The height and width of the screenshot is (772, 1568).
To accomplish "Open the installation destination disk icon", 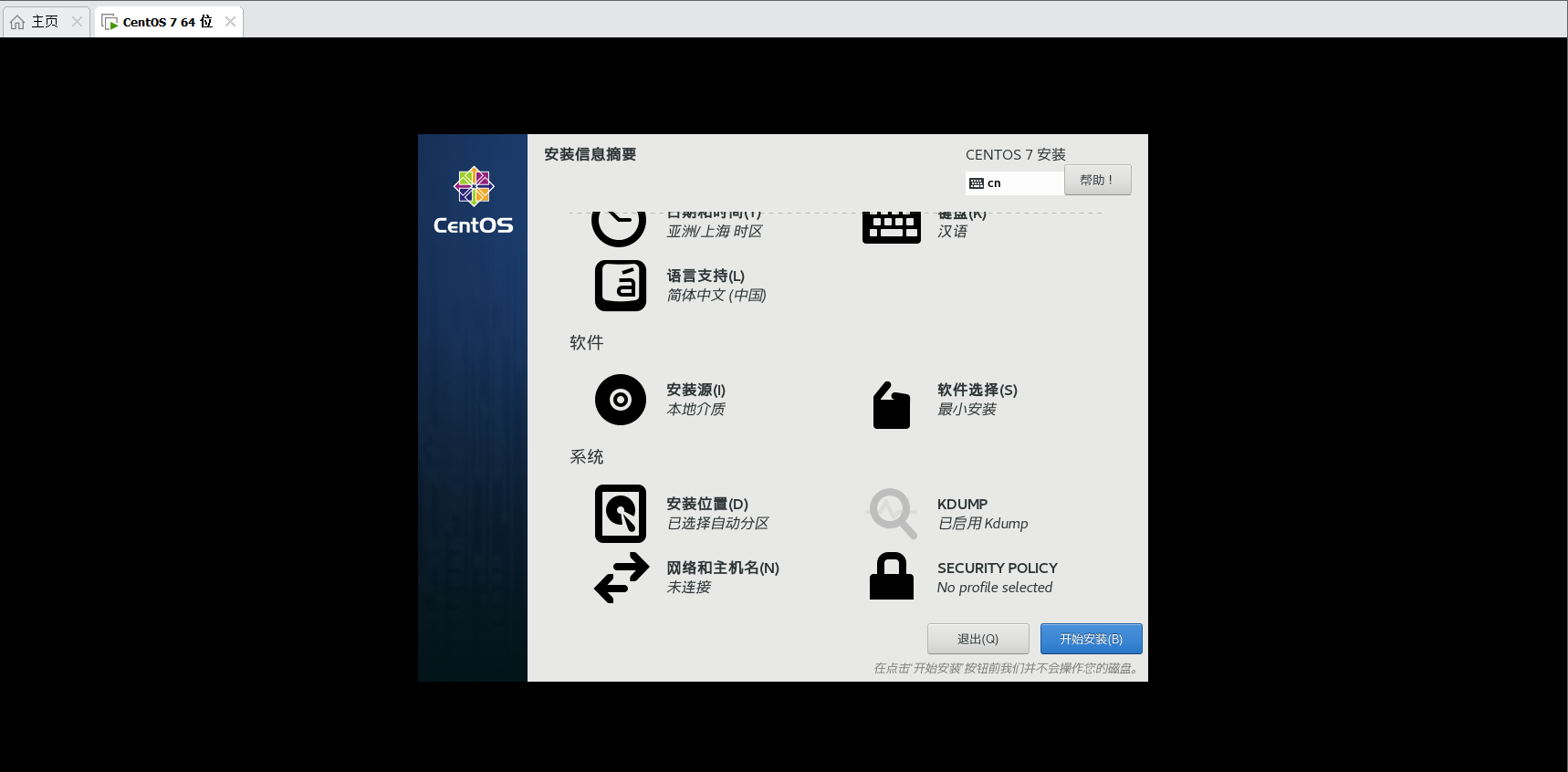I will tap(621, 514).
